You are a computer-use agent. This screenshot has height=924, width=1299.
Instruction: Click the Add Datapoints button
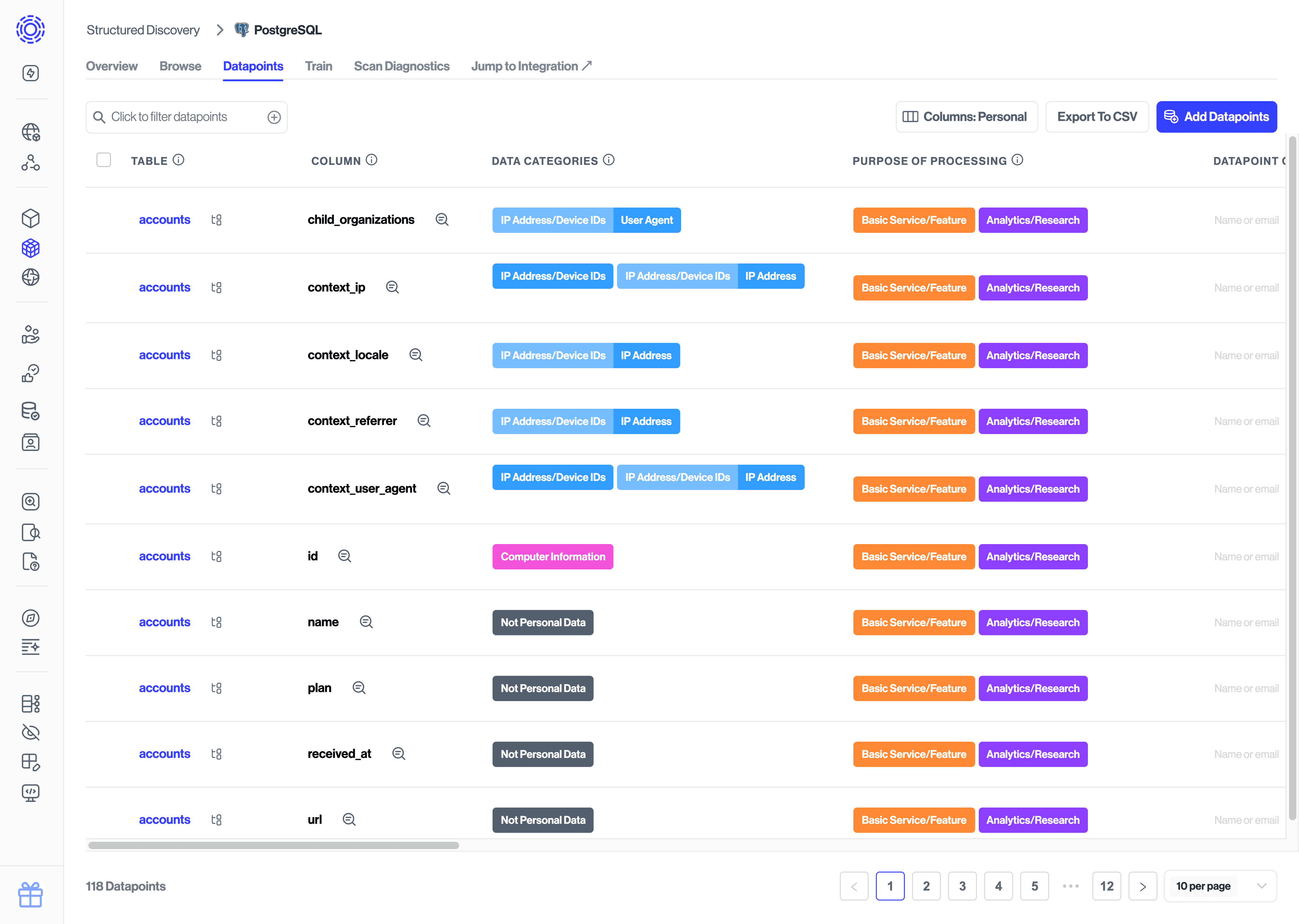coord(1216,117)
